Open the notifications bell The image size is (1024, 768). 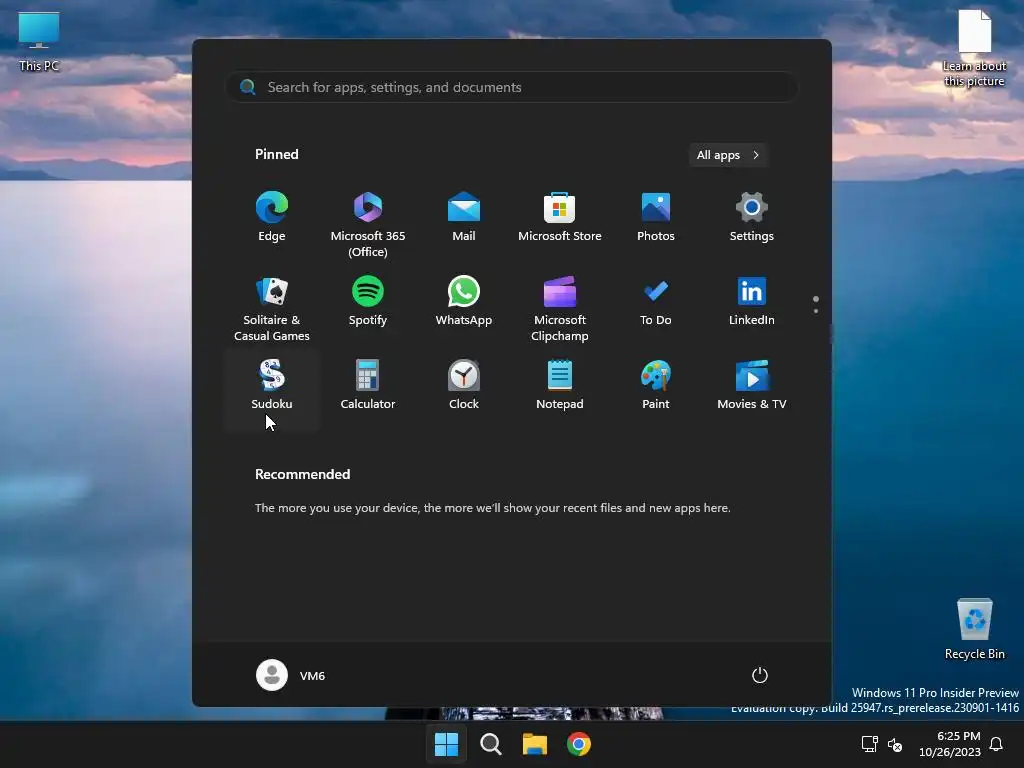pos(997,744)
